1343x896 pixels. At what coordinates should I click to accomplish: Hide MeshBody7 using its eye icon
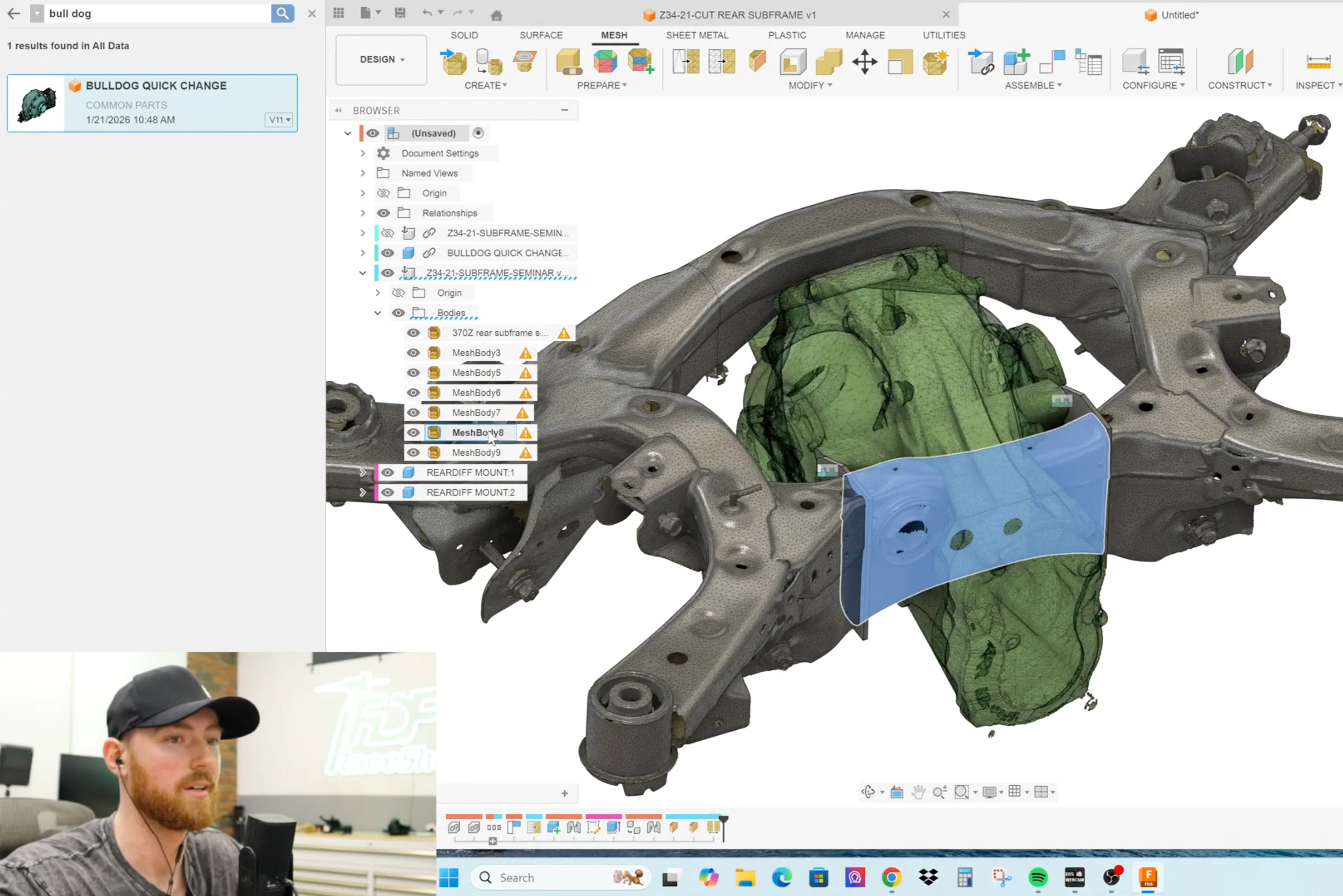coord(413,413)
